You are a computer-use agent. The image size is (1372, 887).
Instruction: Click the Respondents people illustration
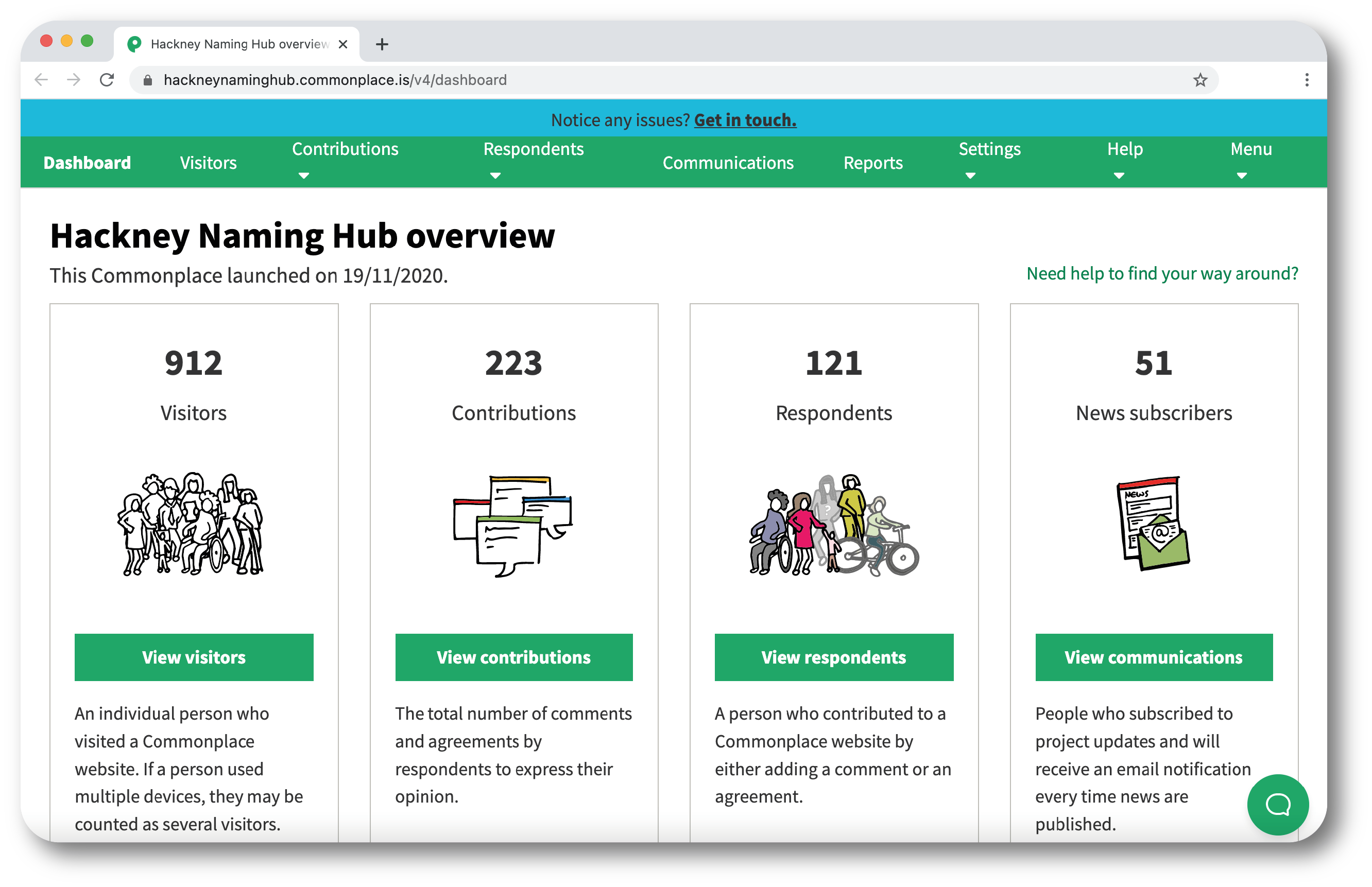833,525
